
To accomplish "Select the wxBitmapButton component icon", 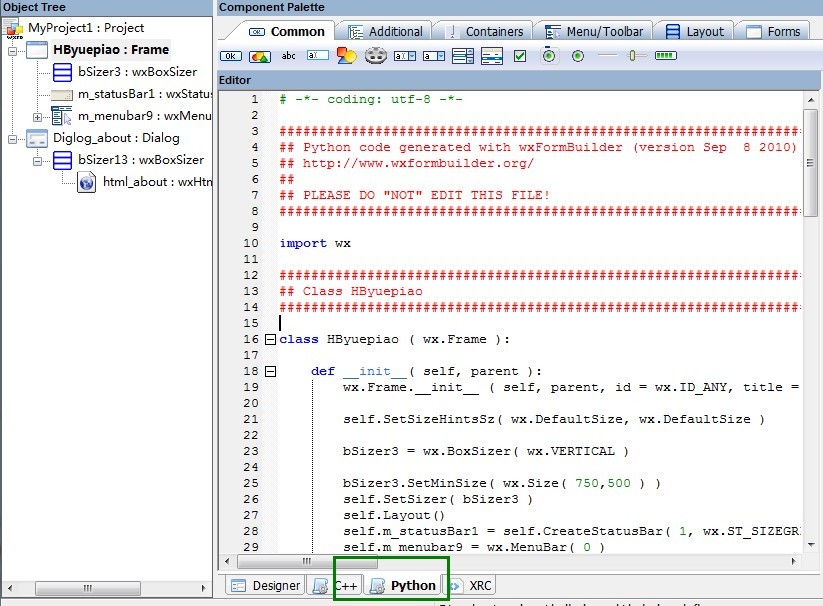I will 260,56.
